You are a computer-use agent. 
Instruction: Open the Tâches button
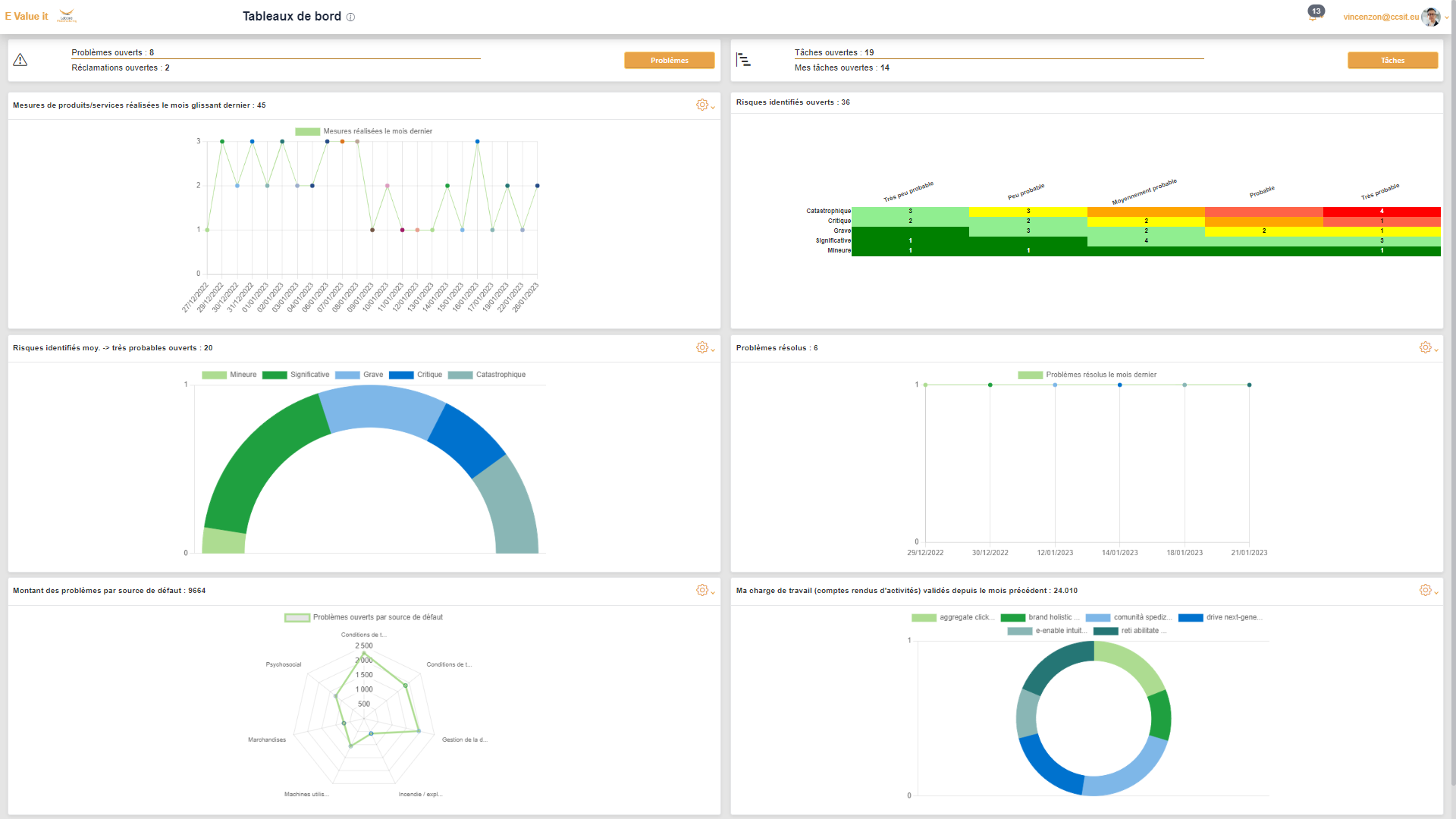coord(1392,60)
